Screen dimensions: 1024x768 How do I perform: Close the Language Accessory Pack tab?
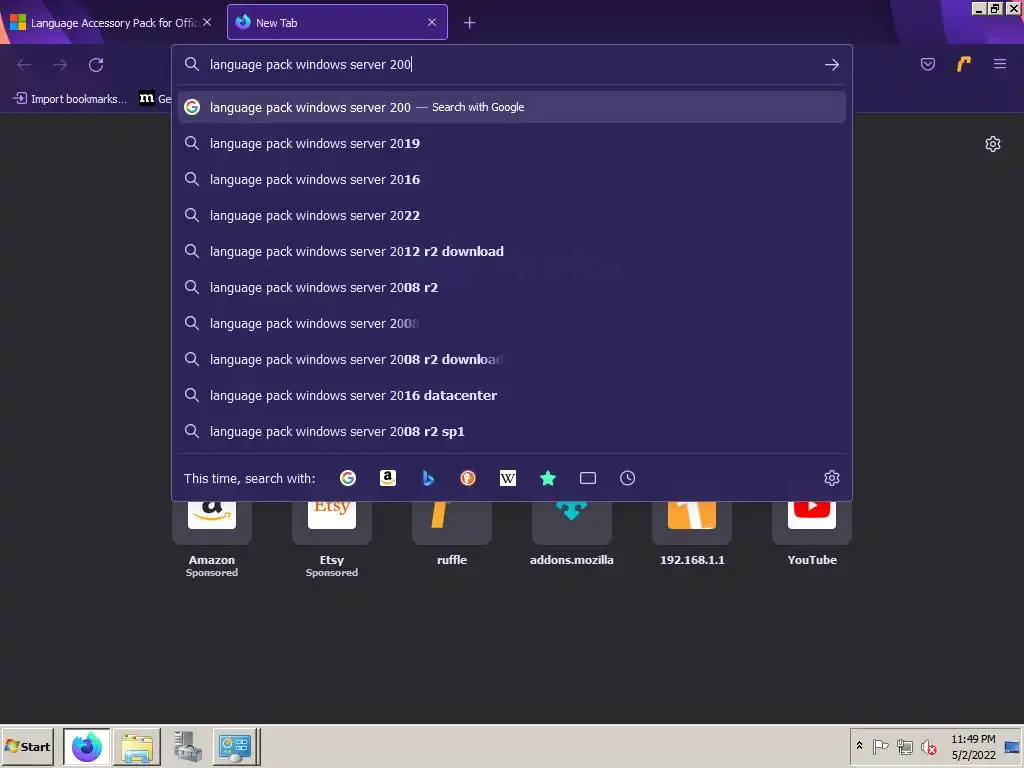click(x=207, y=22)
